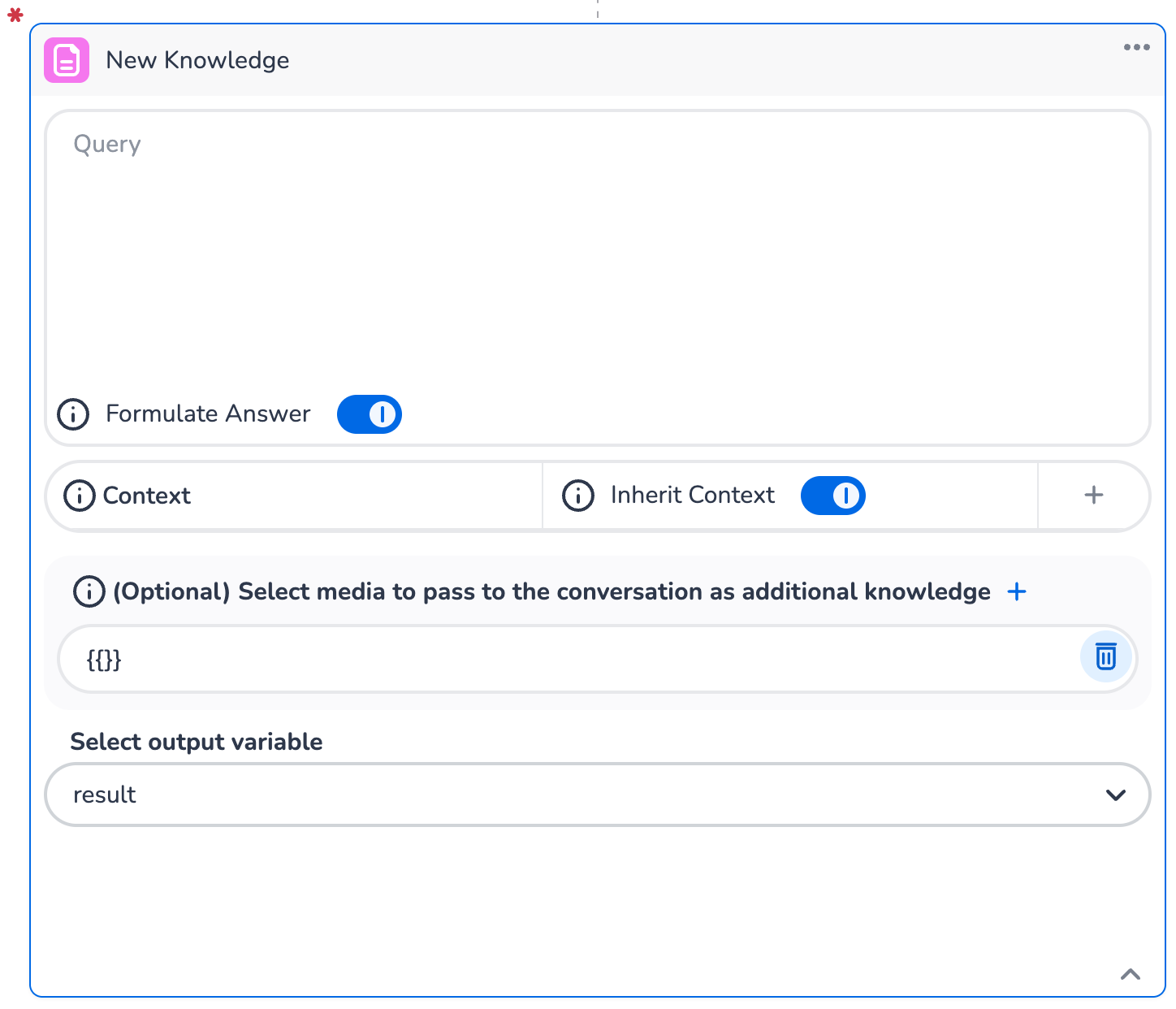Click the red asterisk marker
The width and height of the screenshot is (1176, 1009).
(x=15, y=15)
